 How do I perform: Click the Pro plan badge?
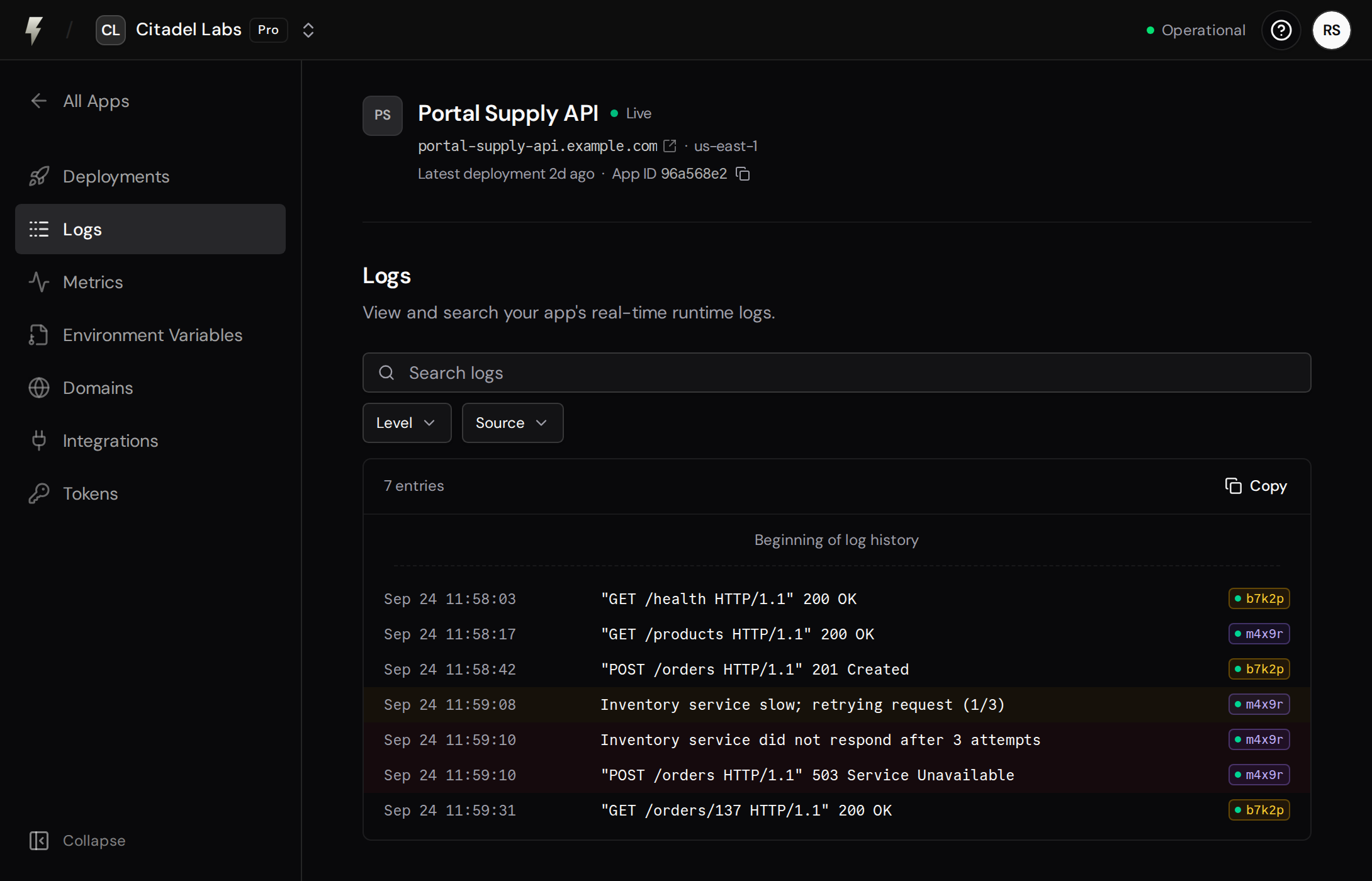[x=269, y=30]
